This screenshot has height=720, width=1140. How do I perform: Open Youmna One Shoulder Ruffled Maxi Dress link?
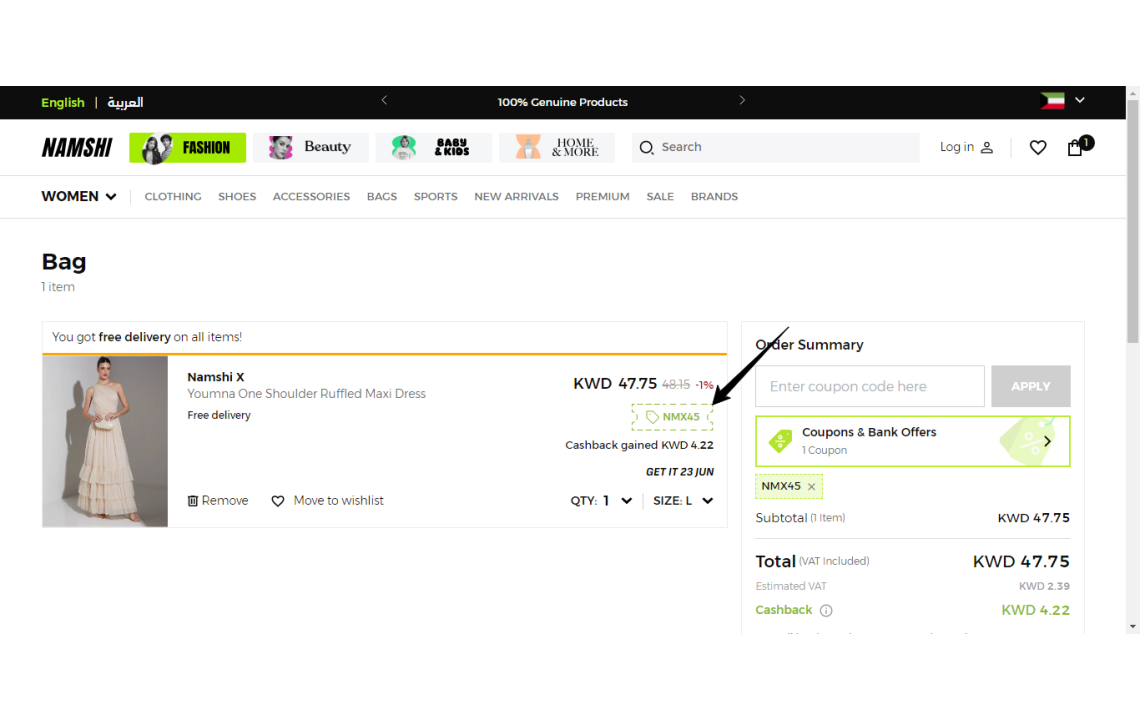click(306, 394)
